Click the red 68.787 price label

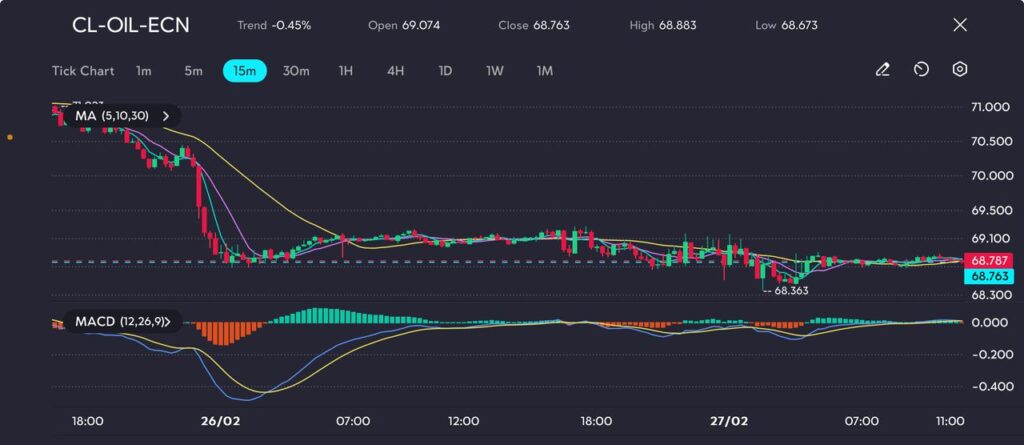point(989,260)
